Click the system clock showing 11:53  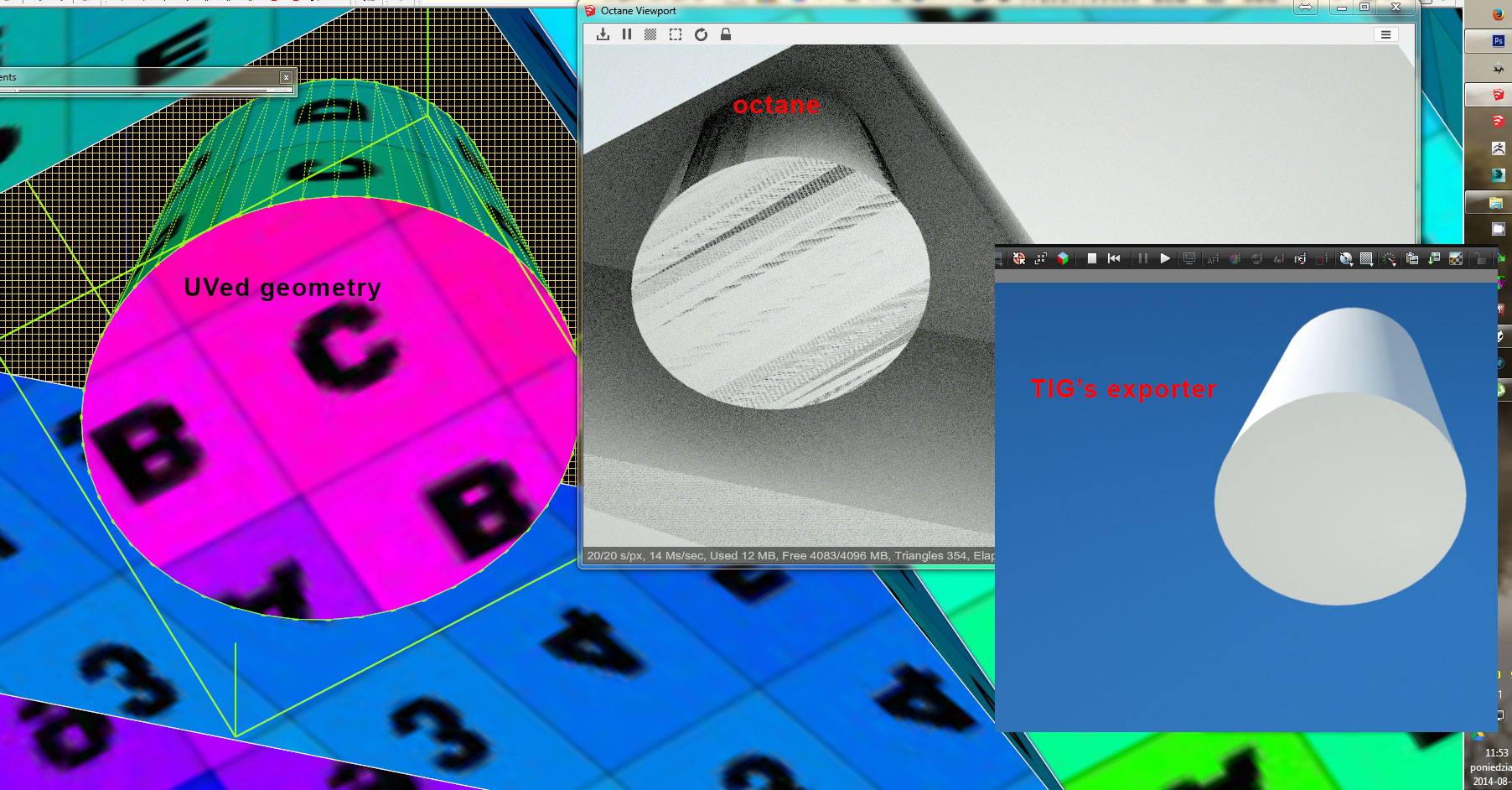(1496, 753)
